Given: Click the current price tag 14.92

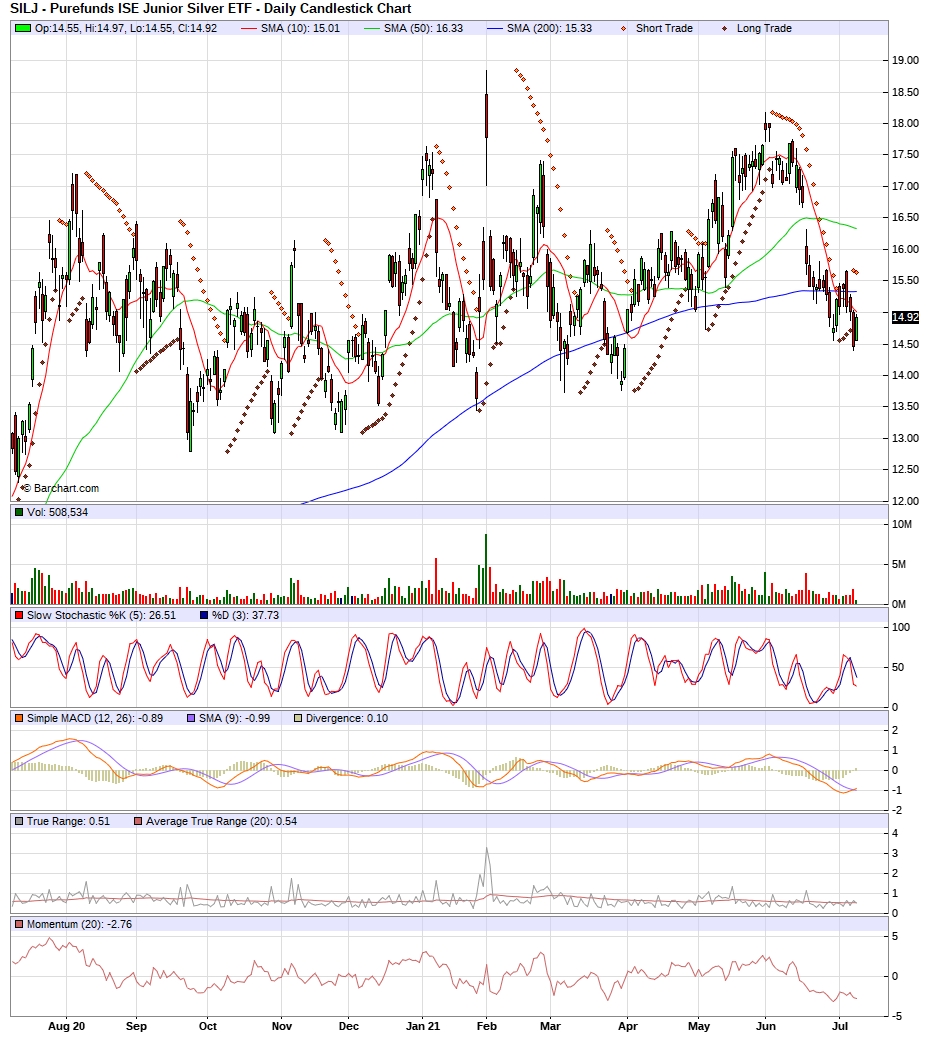Looking at the screenshot, I should (x=905, y=317).
